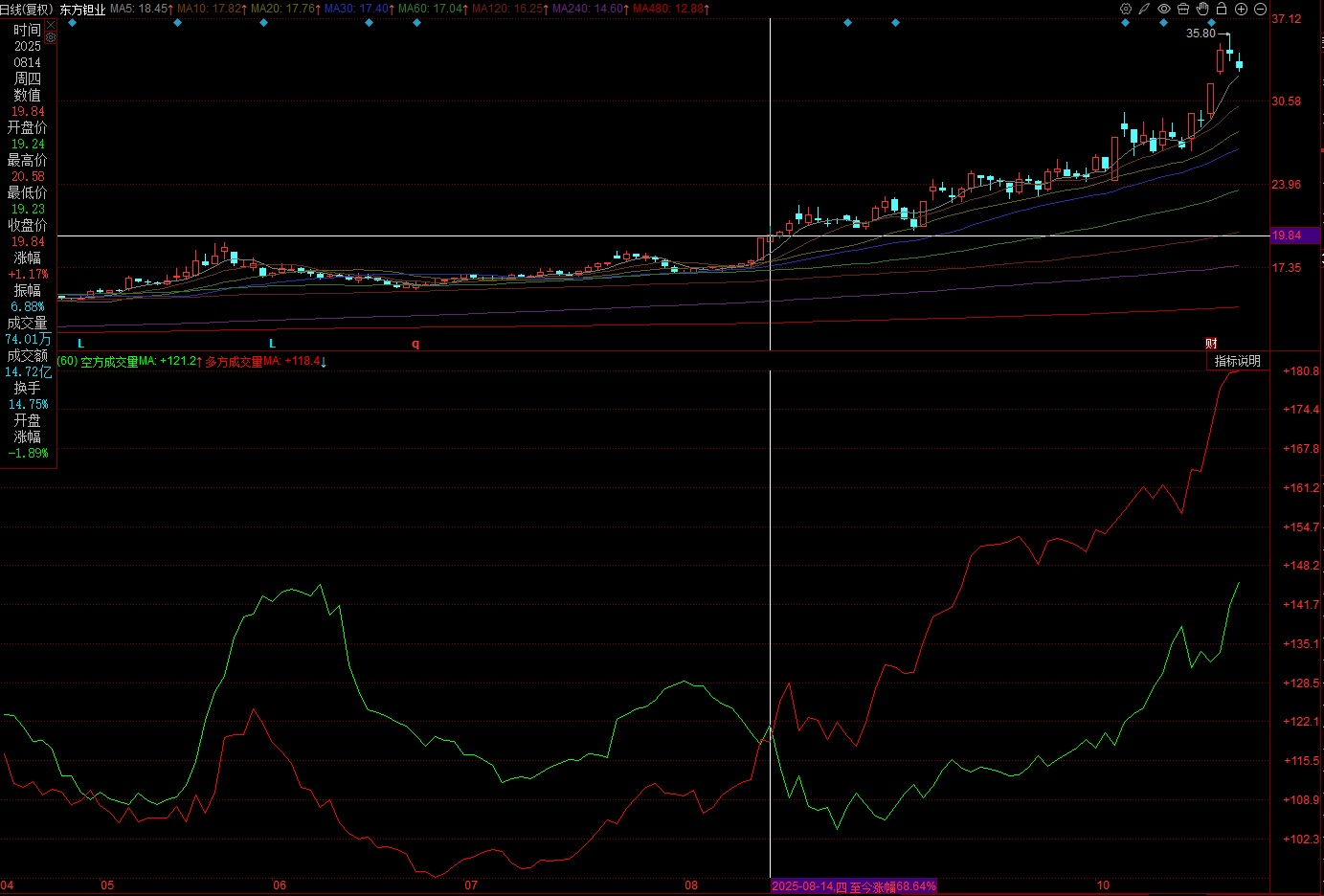Click the 2025-08-14 date label on timeline
Viewport: 1324px width, 896px height.
[x=808, y=886]
